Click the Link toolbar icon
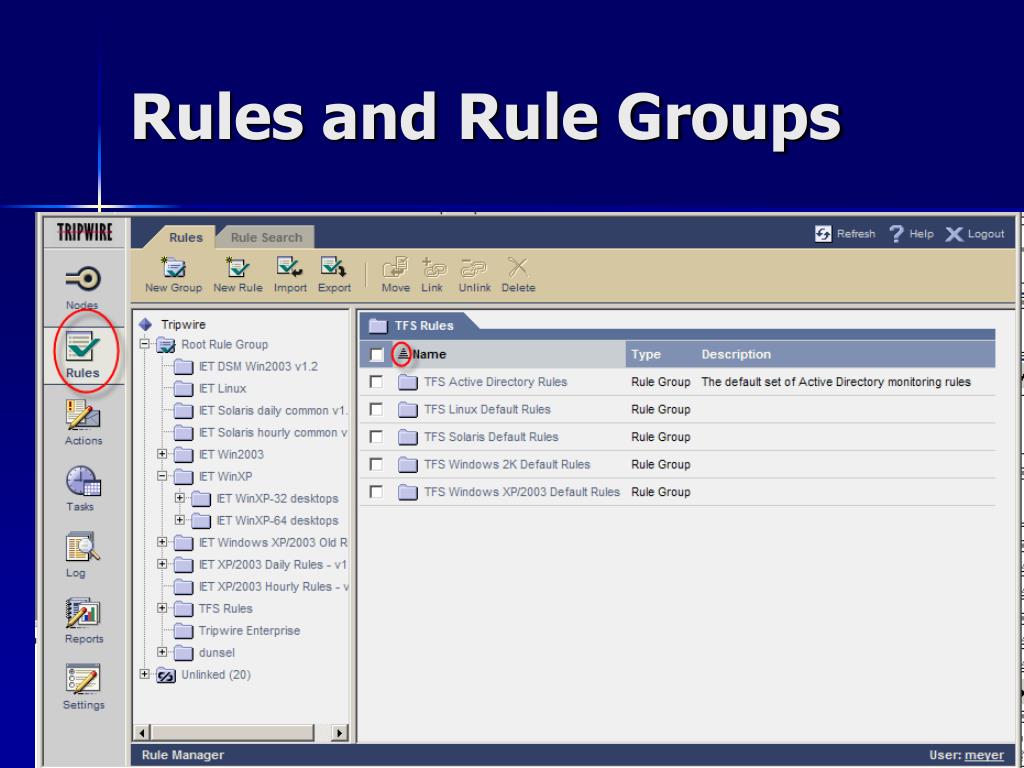Screen dimensions: 1024x768 (x=434, y=267)
